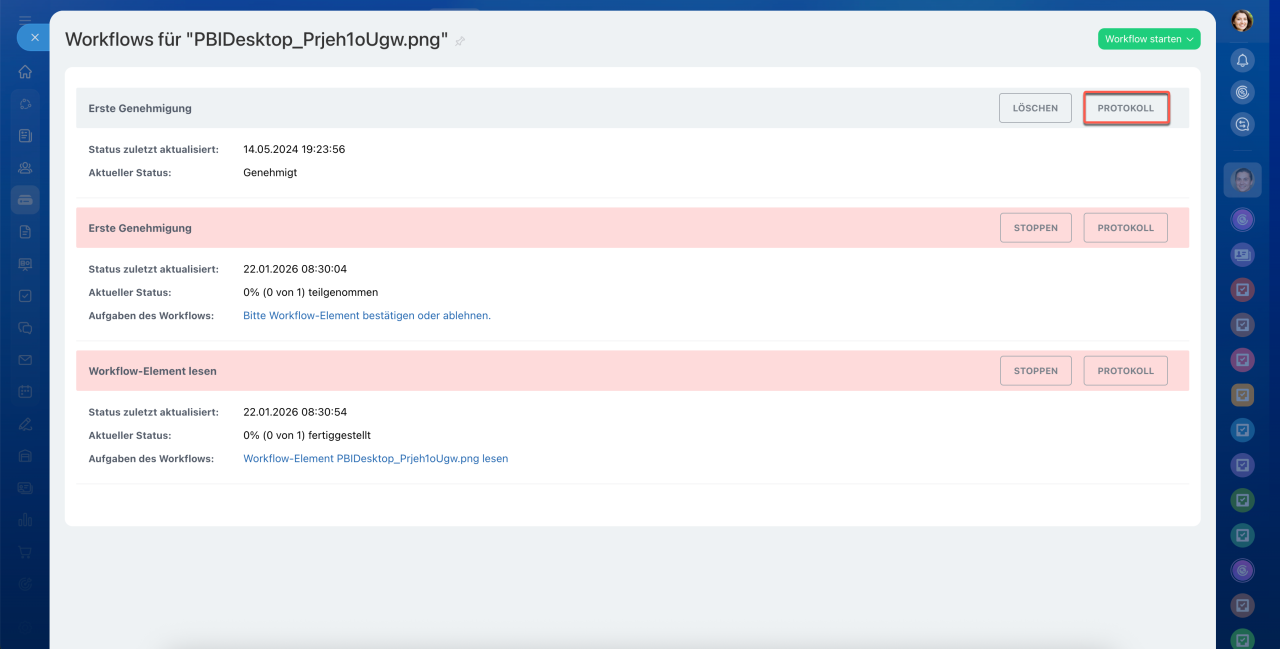Click the pin icon beside the page title
Screen dimensions: 1280x649
click(460, 41)
